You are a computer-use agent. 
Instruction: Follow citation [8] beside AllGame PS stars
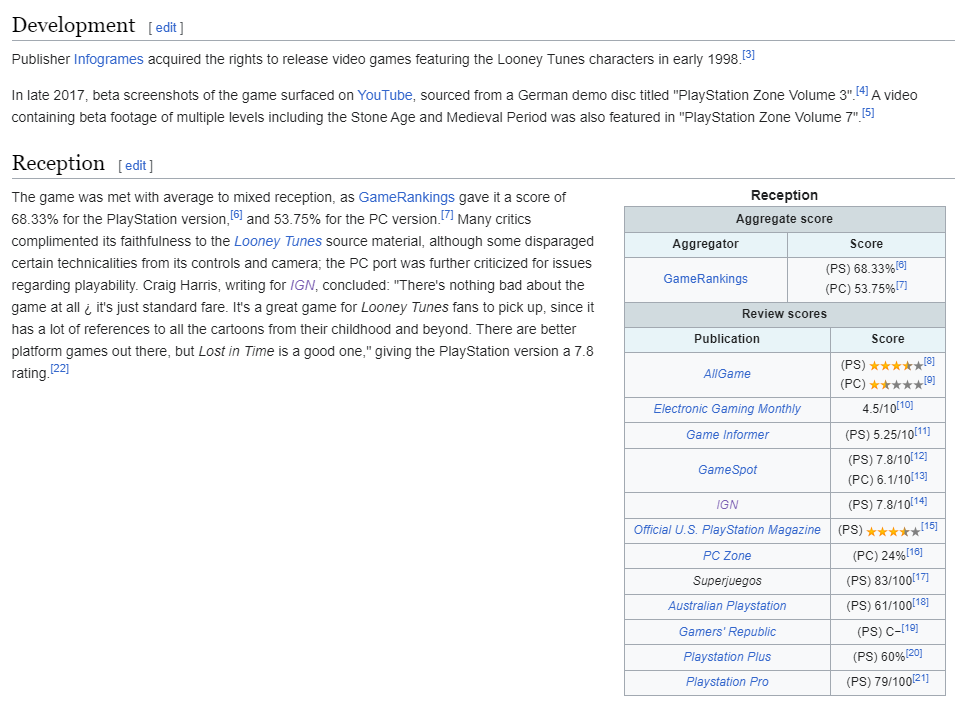tap(929, 361)
